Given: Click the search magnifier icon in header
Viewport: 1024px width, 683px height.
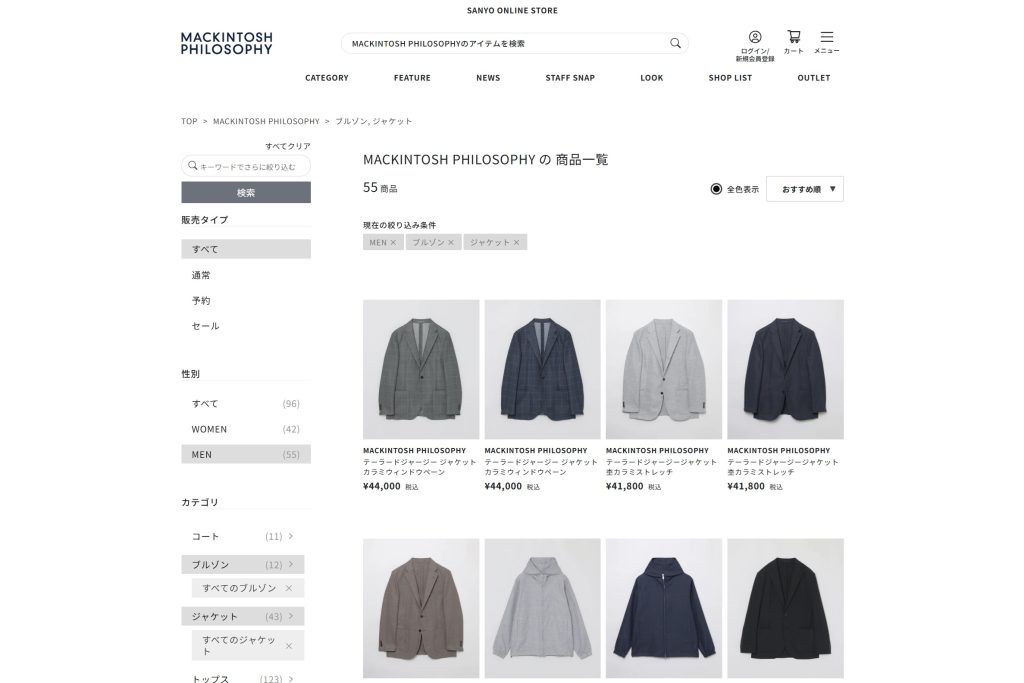Looking at the screenshot, I should 675,43.
